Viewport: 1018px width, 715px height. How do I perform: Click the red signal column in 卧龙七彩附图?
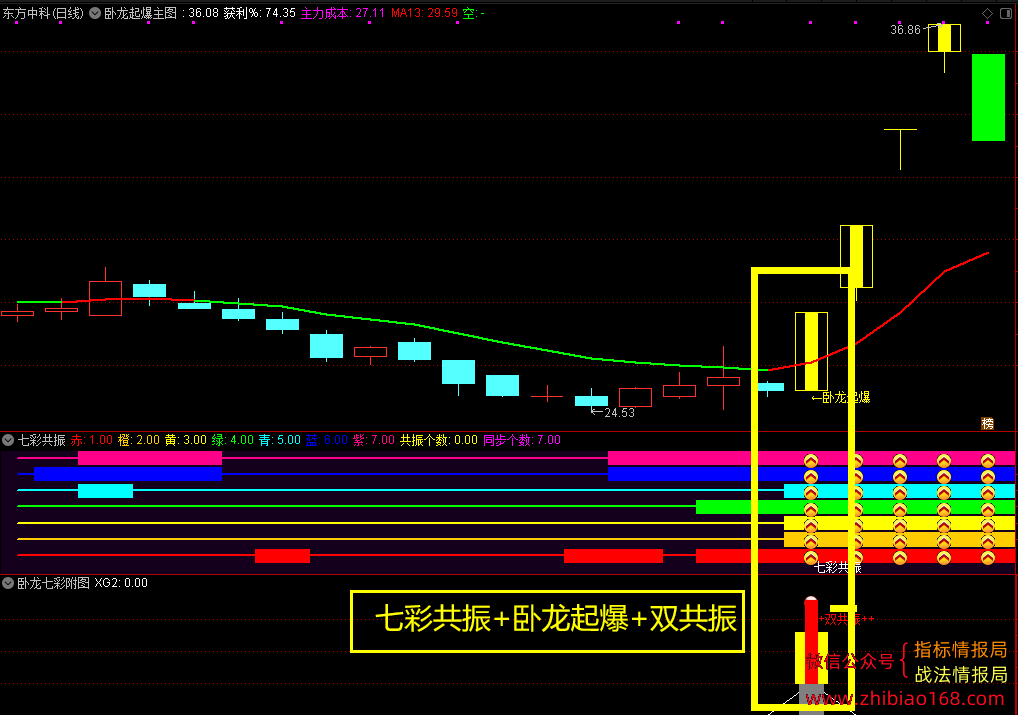tap(811, 641)
